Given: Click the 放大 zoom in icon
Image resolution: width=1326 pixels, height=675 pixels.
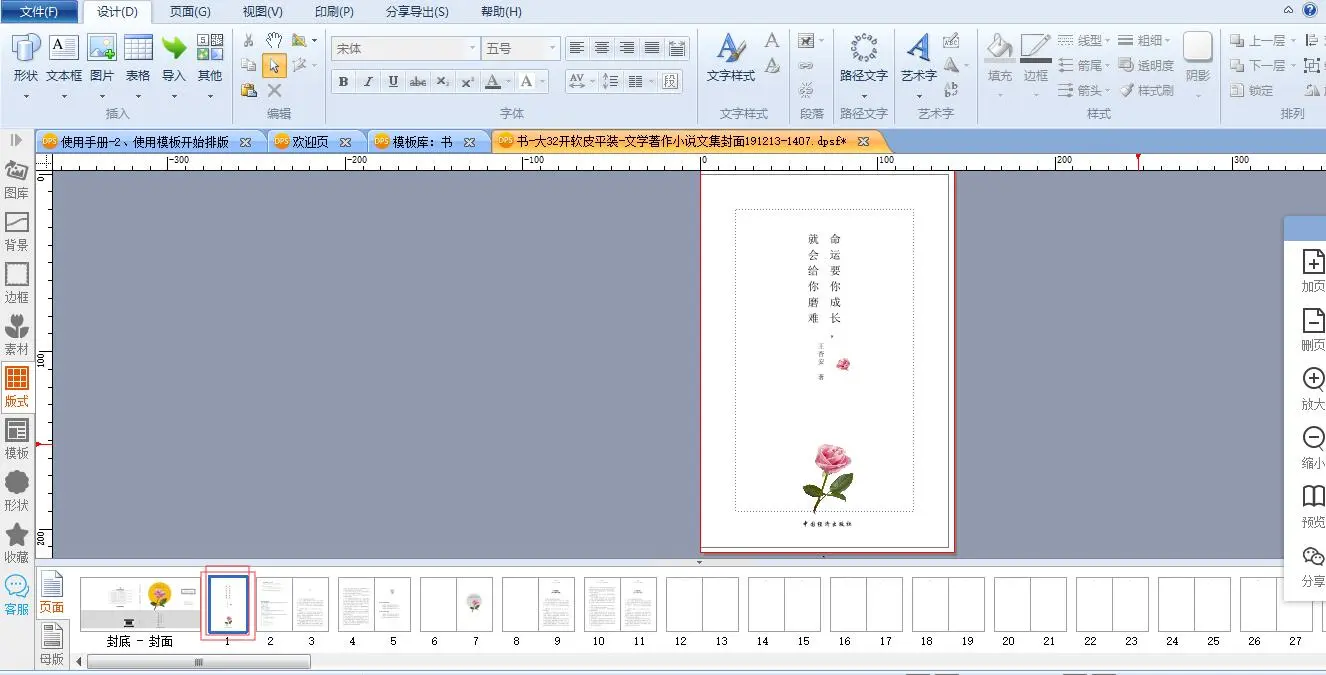Looking at the screenshot, I should [x=1313, y=388].
